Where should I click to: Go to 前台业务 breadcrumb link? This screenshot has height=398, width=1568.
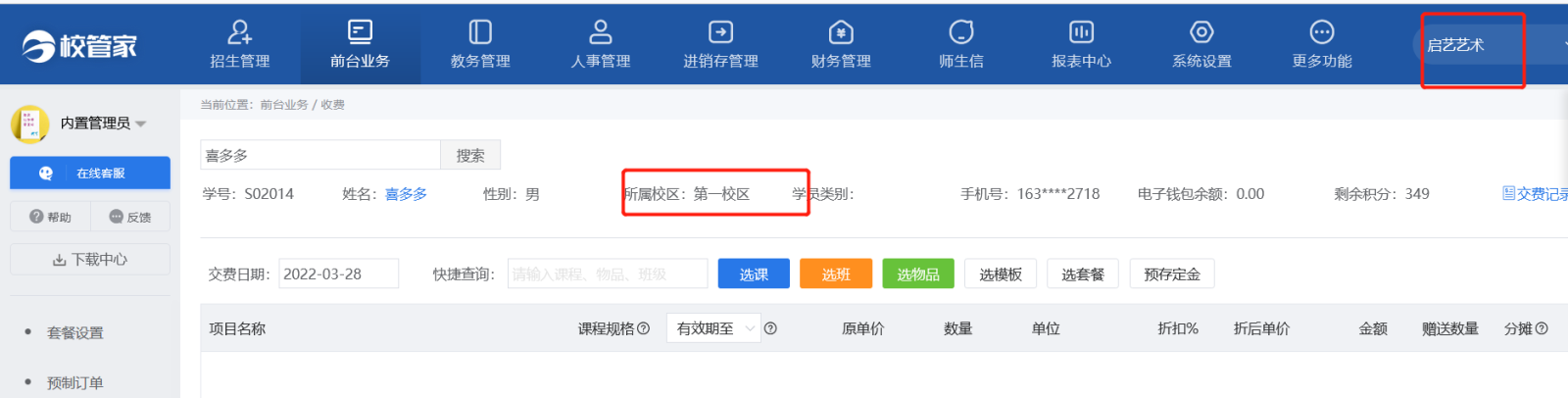click(x=284, y=105)
